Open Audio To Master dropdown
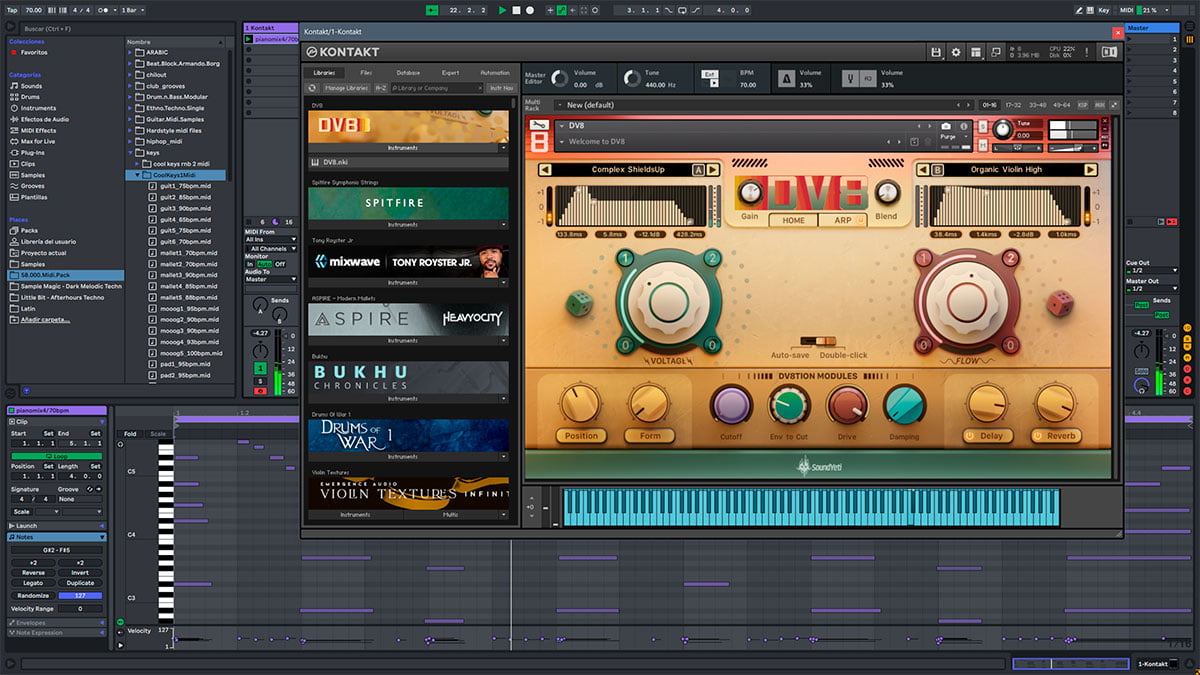This screenshot has width=1200, height=675. pos(271,279)
